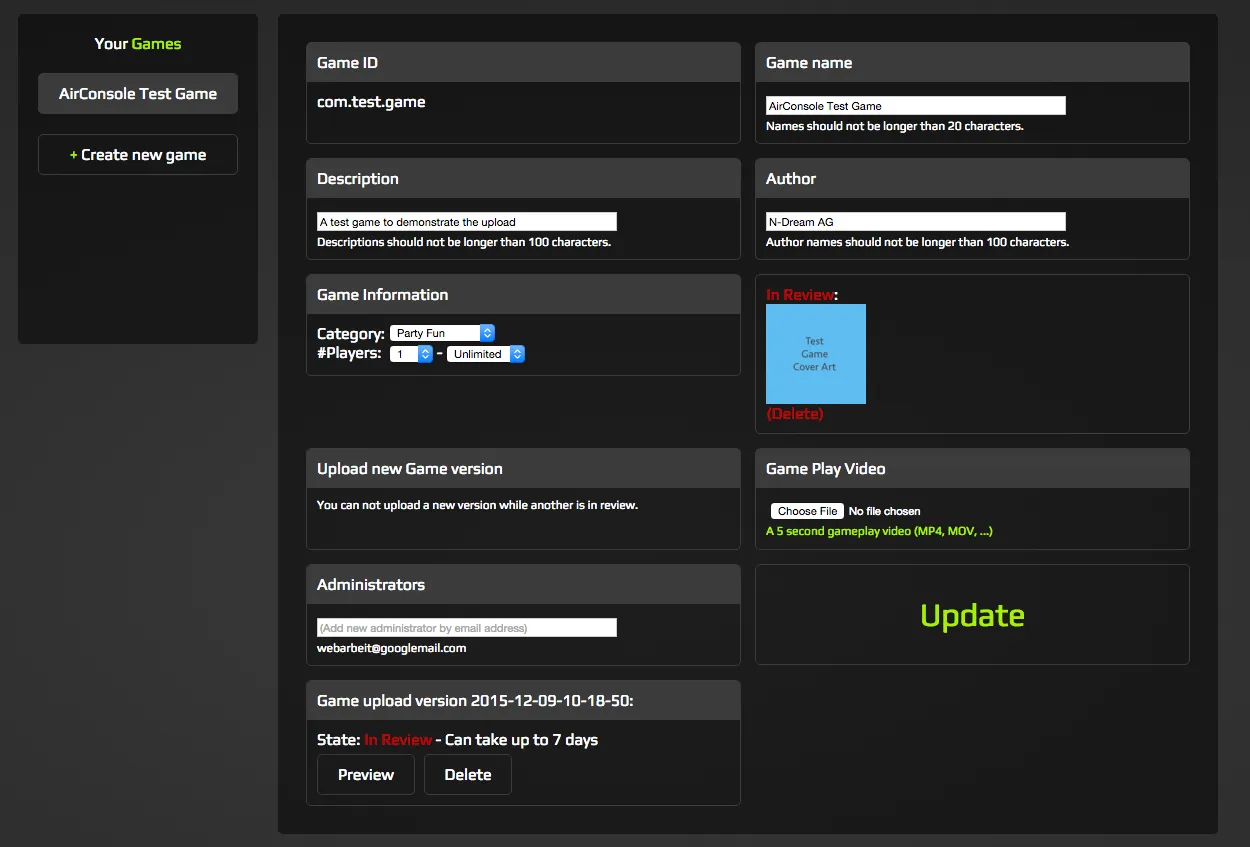
Task: Open the Category dropdown
Action: pyautogui.click(x=442, y=333)
